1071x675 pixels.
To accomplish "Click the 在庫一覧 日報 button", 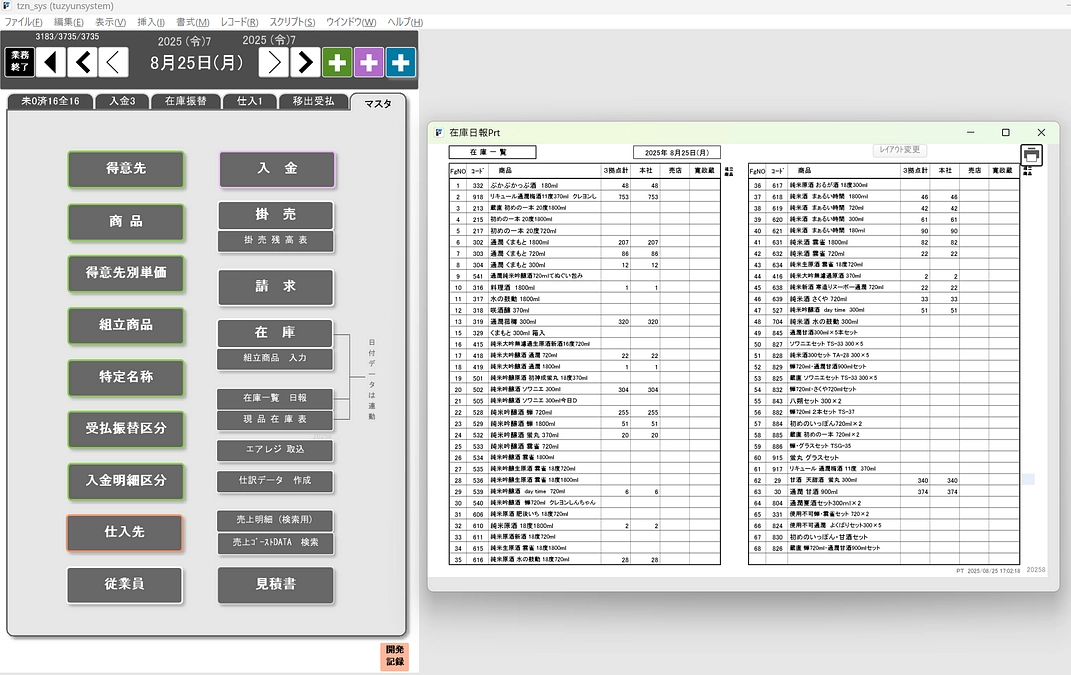I will pos(275,398).
